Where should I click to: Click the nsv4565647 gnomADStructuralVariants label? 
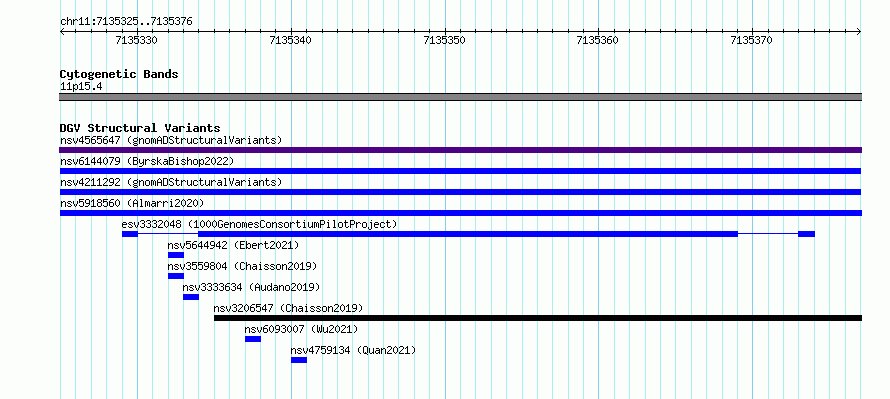[171, 140]
